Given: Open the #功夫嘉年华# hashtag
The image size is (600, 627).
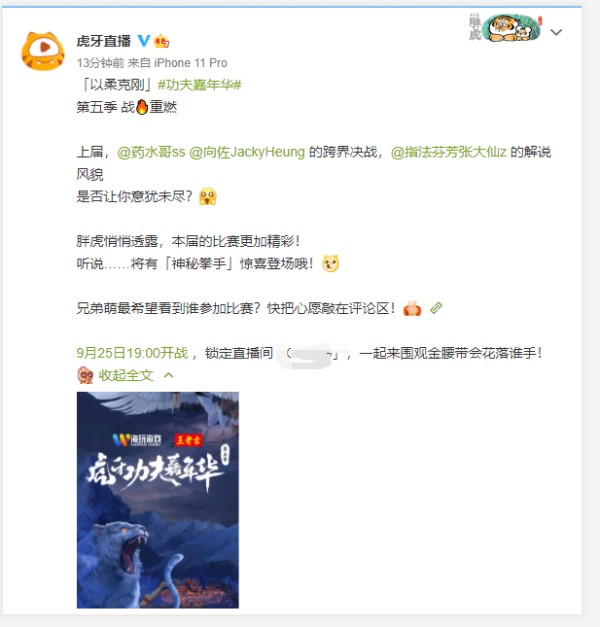Looking at the screenshot, I should [x=199, y=85].
